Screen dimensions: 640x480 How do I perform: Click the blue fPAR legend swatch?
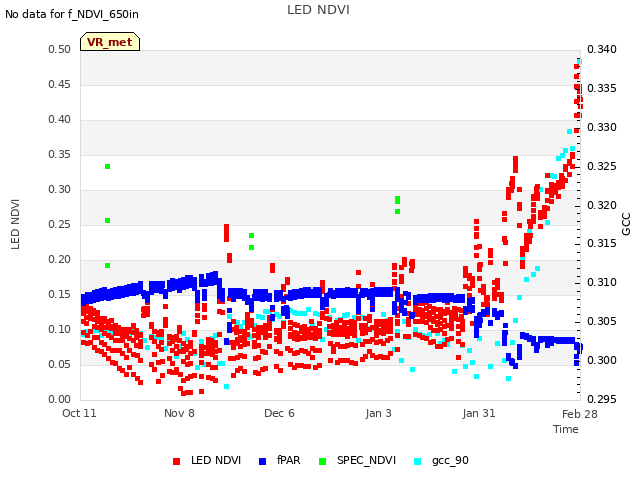tap(262, 462)
